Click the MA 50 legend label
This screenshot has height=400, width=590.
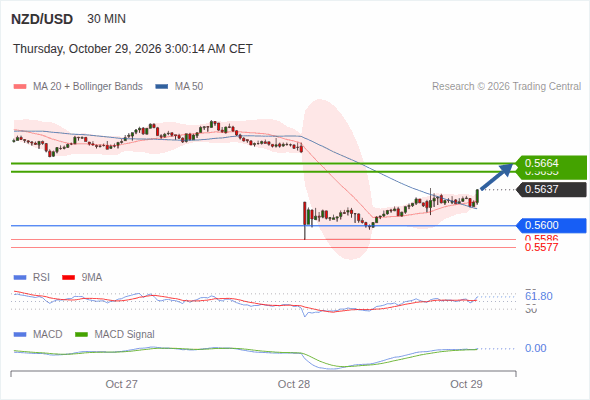click(189, 87)
